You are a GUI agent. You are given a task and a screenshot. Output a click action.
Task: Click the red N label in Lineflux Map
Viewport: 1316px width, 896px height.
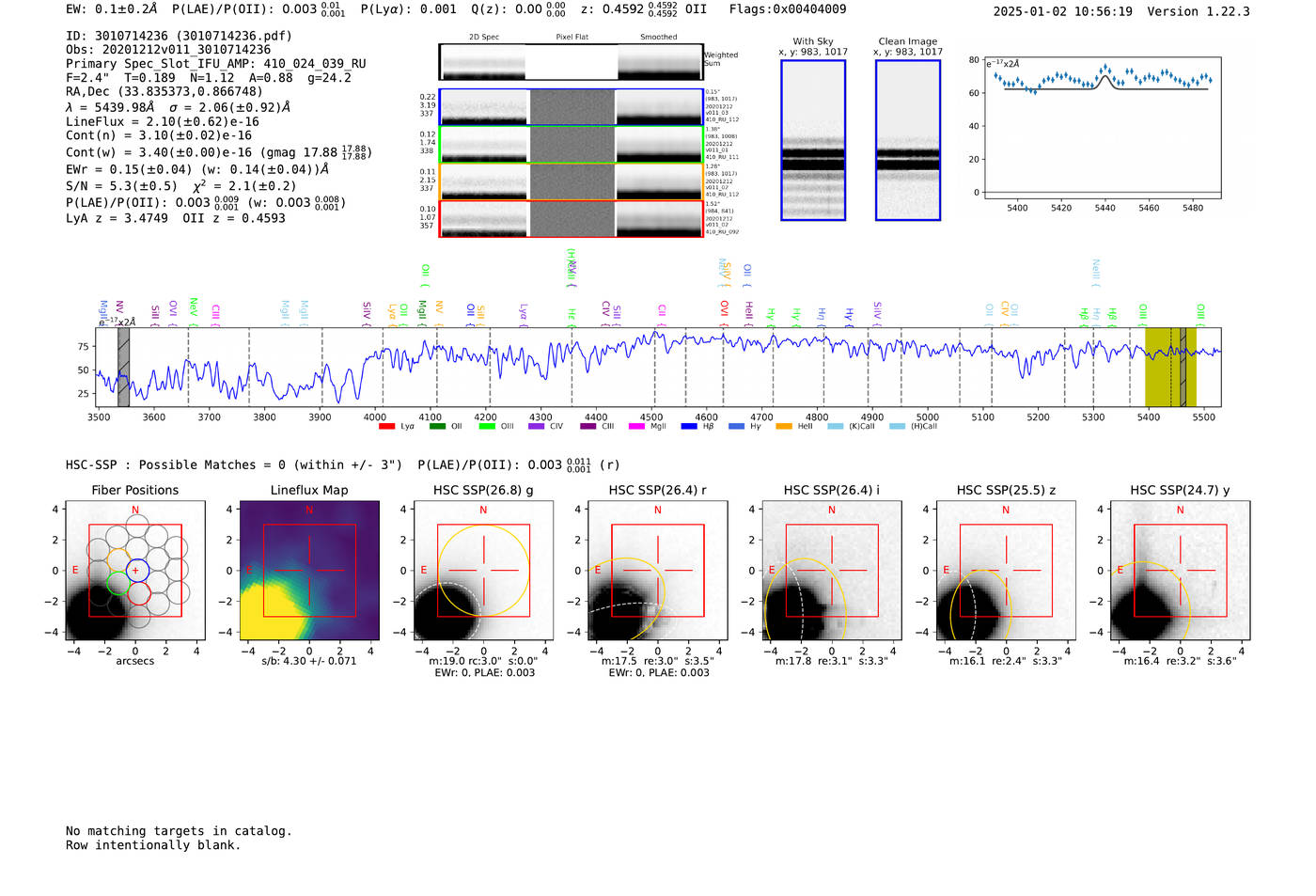[x=309, y=511]
